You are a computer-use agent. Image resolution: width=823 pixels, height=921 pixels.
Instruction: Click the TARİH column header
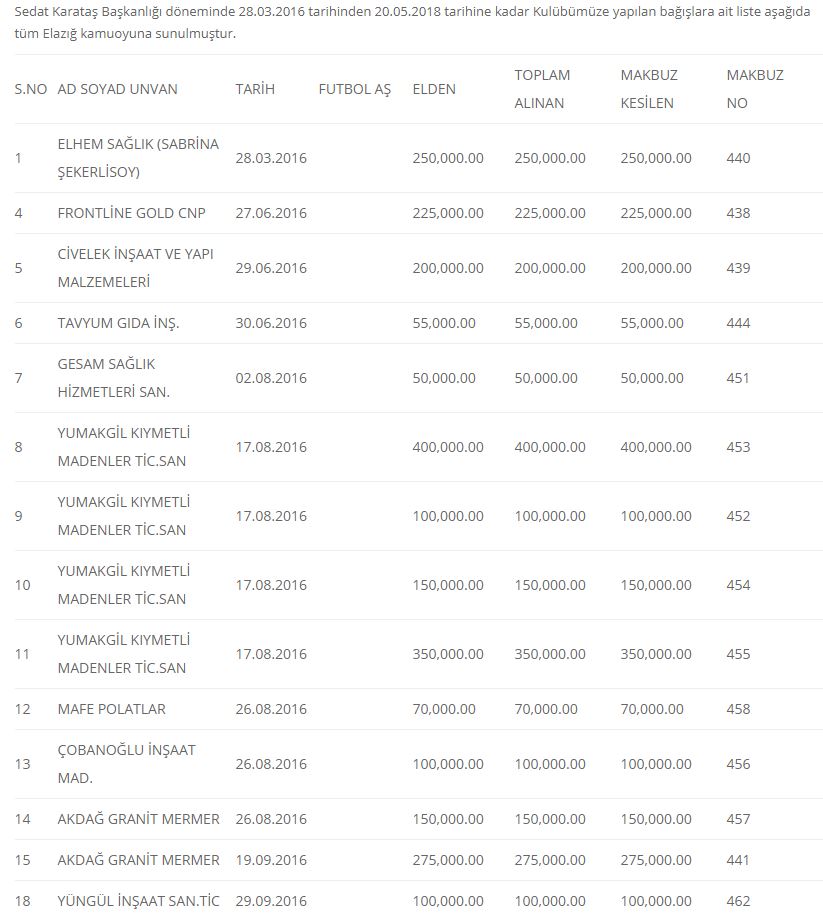coord(255,89)
